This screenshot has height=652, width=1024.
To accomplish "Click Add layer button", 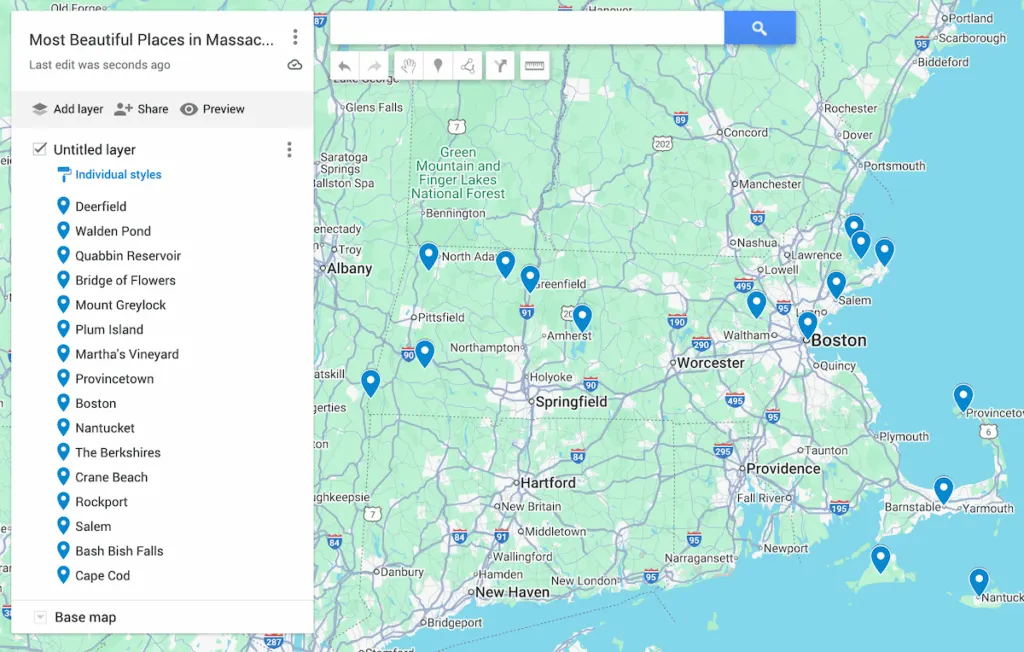I will 68,109.
